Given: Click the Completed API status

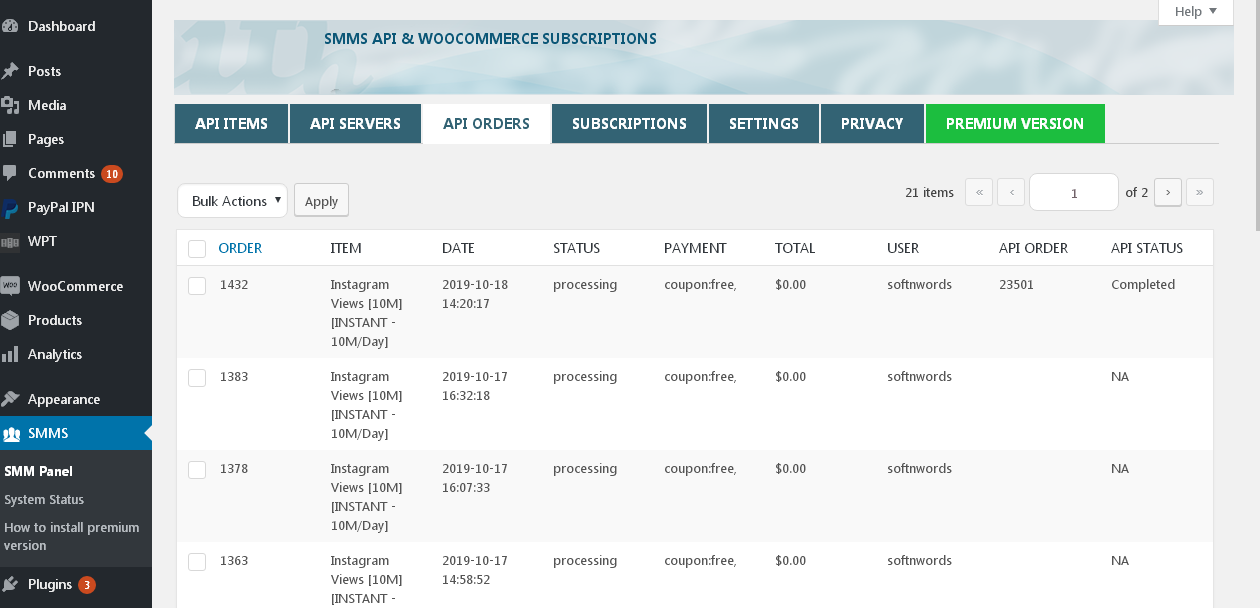Looking at the screenshot, I should coord(1143,285).
